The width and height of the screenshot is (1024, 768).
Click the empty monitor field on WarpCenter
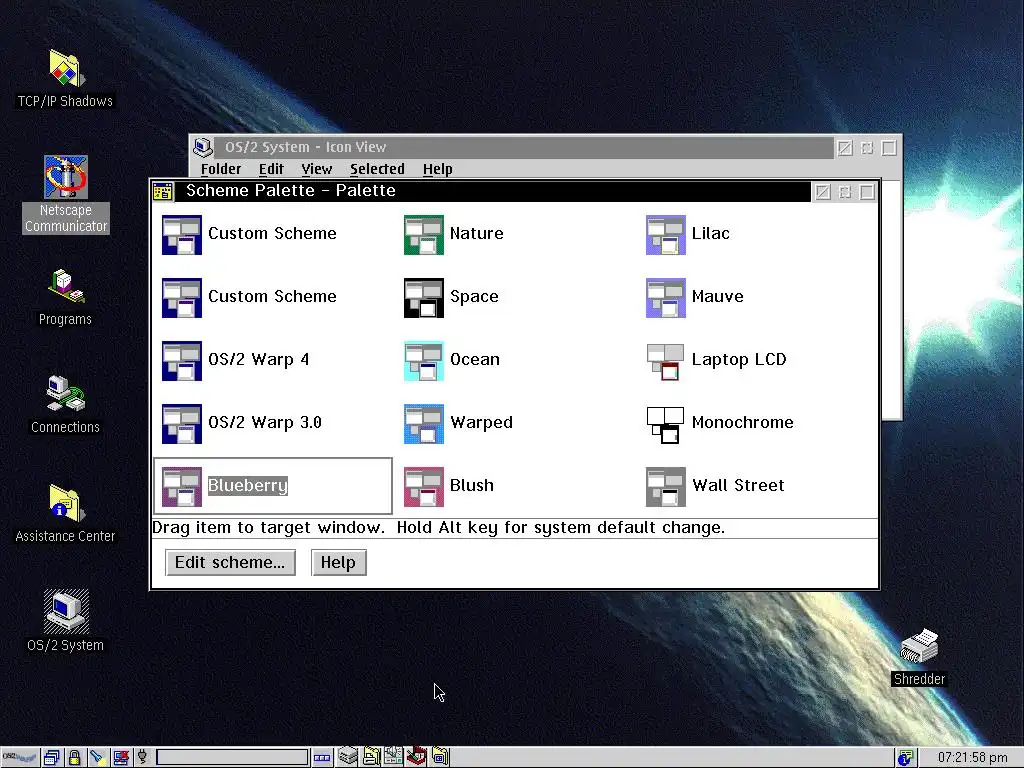tap(232, 758)
